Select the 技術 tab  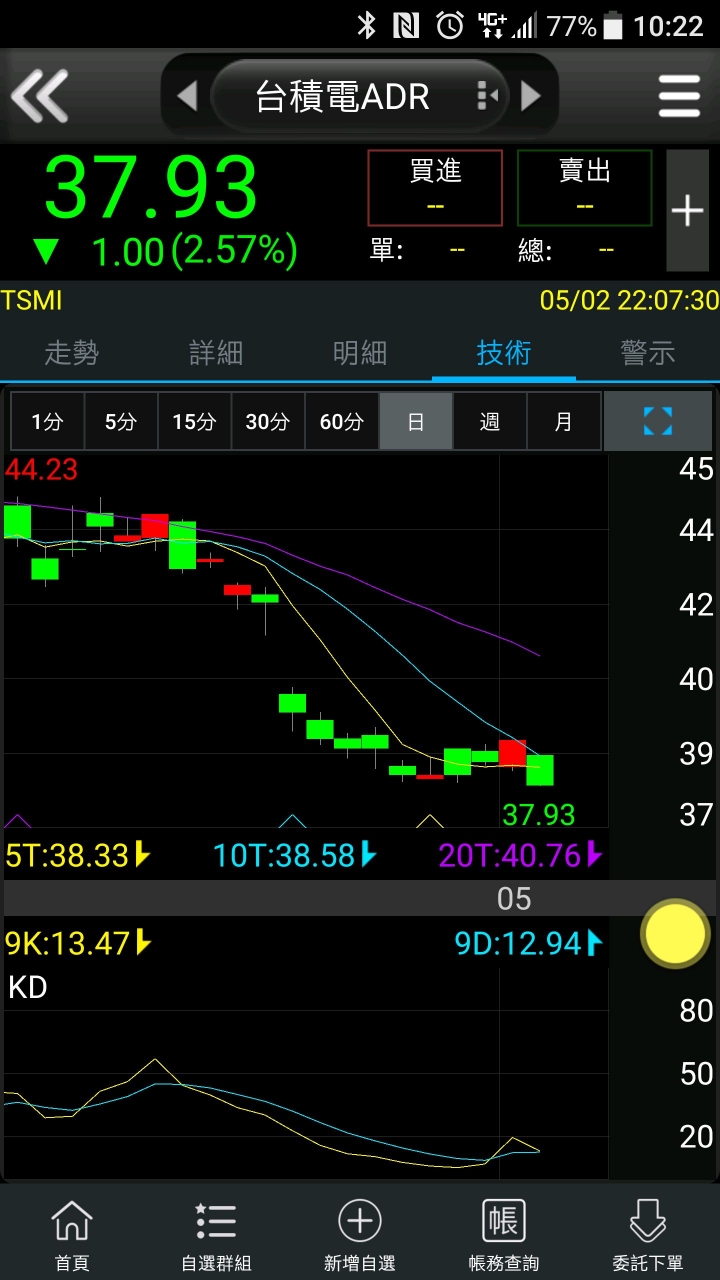504,352
